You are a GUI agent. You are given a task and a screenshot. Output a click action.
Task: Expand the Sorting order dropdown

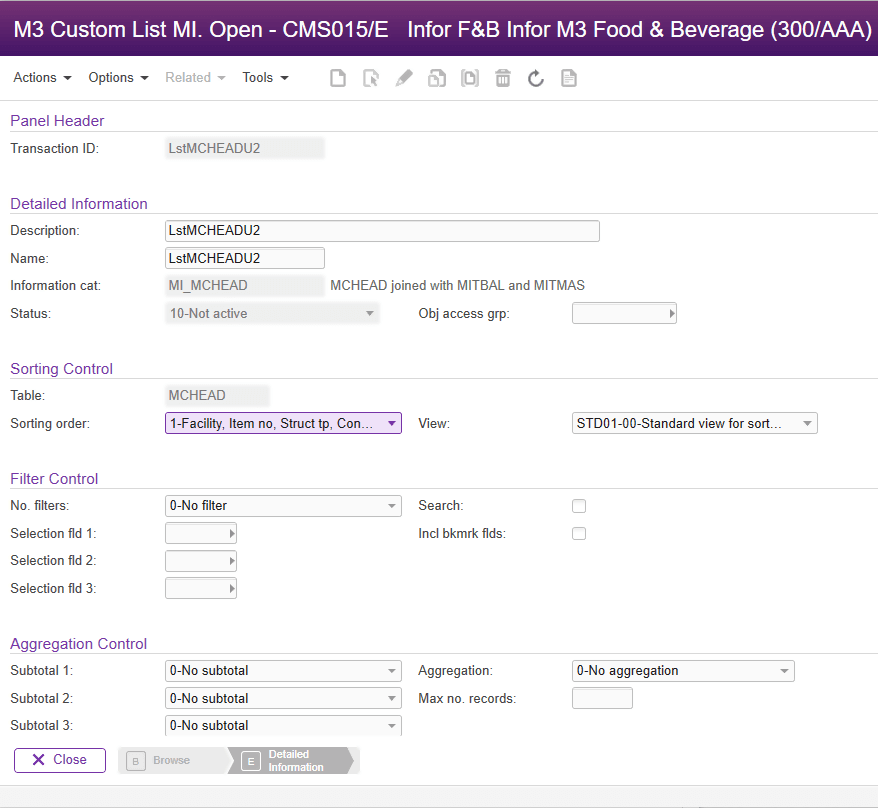pyautogui.click(x=392, y=423)
